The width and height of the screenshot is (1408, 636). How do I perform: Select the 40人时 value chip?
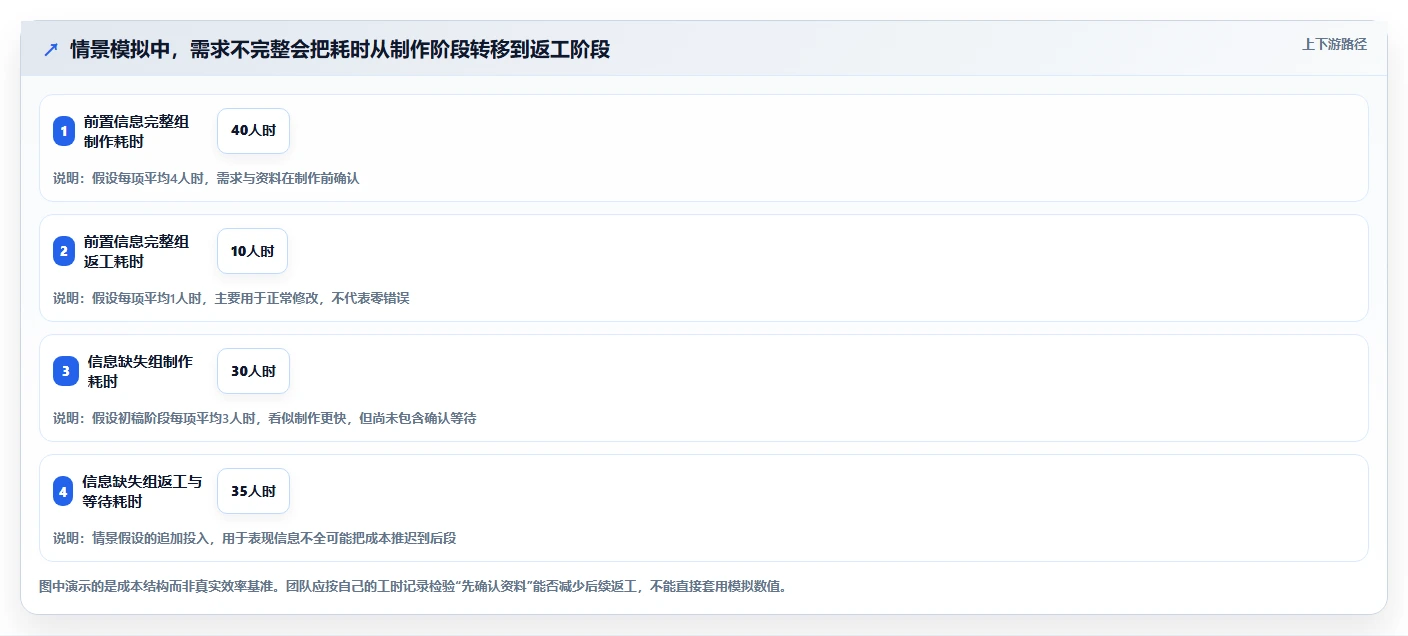point(253,131)
